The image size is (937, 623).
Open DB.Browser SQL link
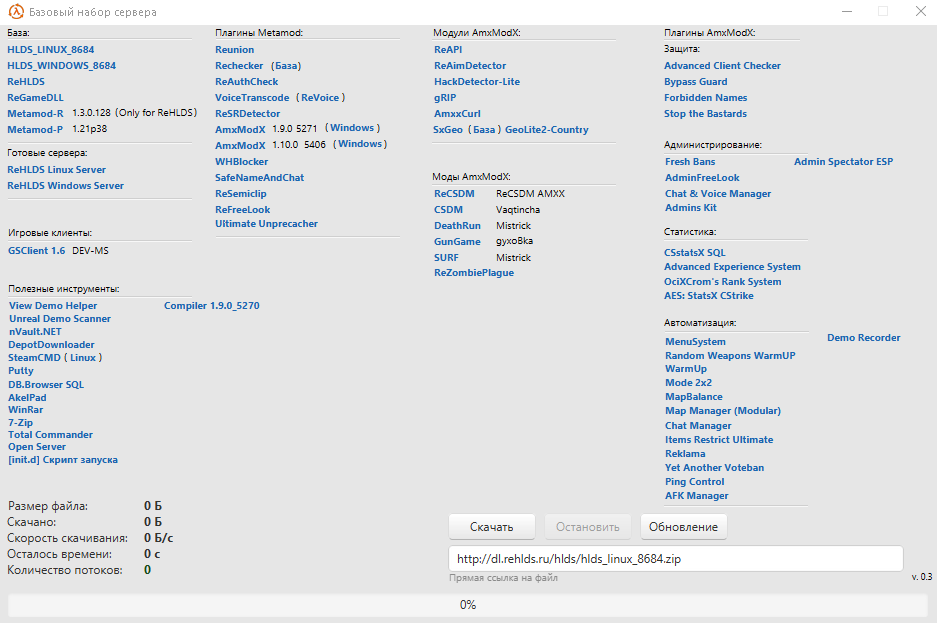point(46,385)
